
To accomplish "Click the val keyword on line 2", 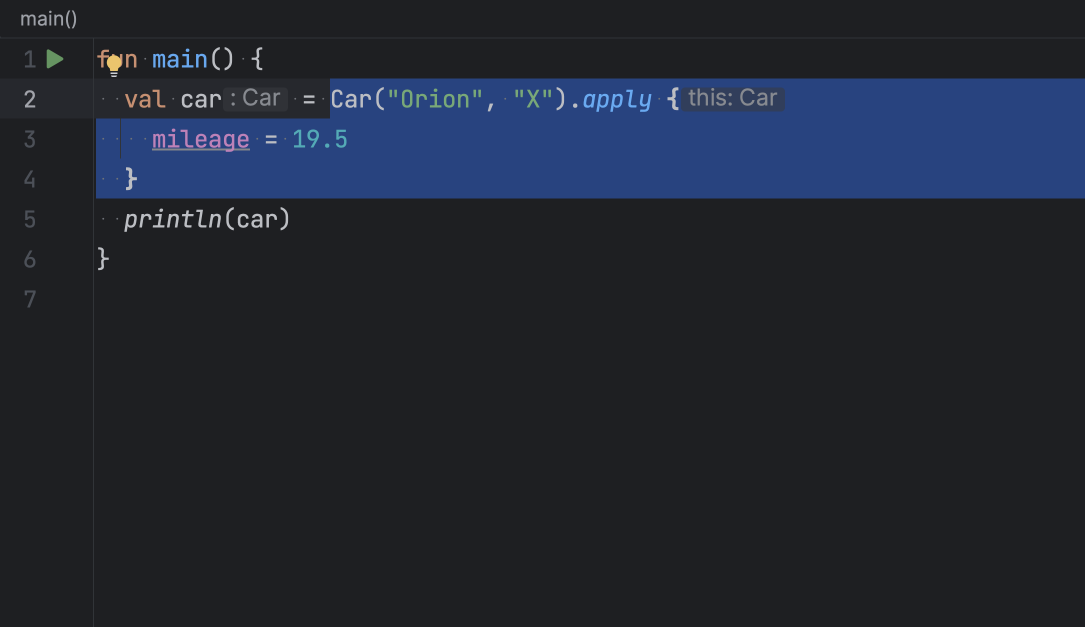I will point(145,99).
